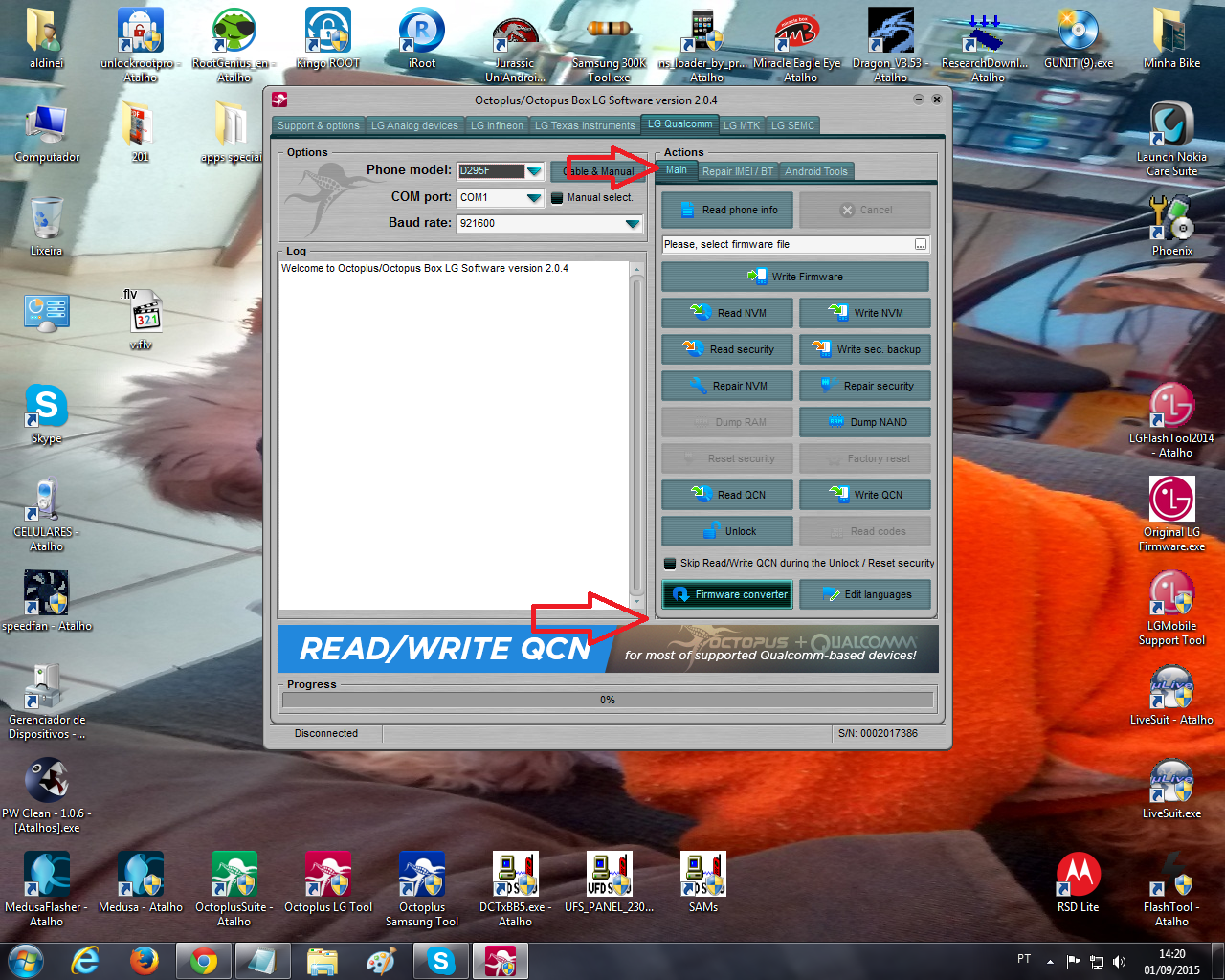
Task: Launch the RSD Lite desktop icon
Action: coord(1078,882)
